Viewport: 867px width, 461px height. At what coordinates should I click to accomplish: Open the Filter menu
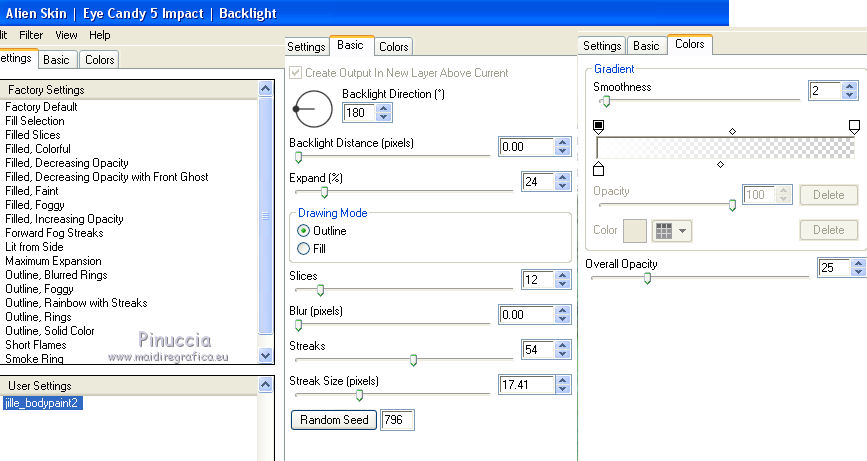click(31, 35)
